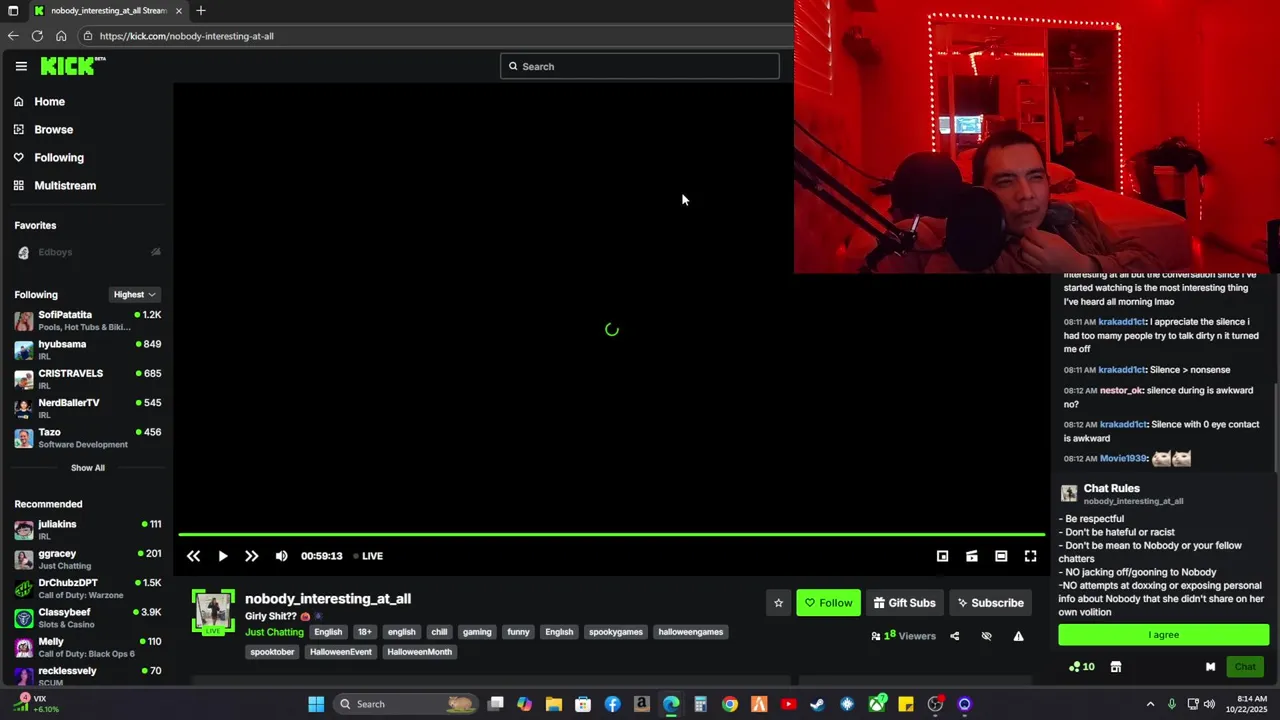This screenshot has height=720, width=1280.
Task: View channel points balance 10
Action: [x=1082, y=667]
